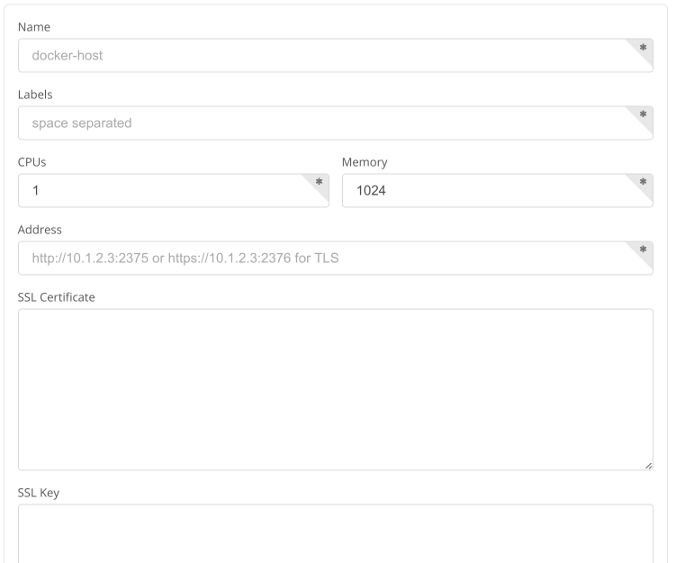Click the required asterisk on Address field
This screenshot has height=563, width=676.
643,249
